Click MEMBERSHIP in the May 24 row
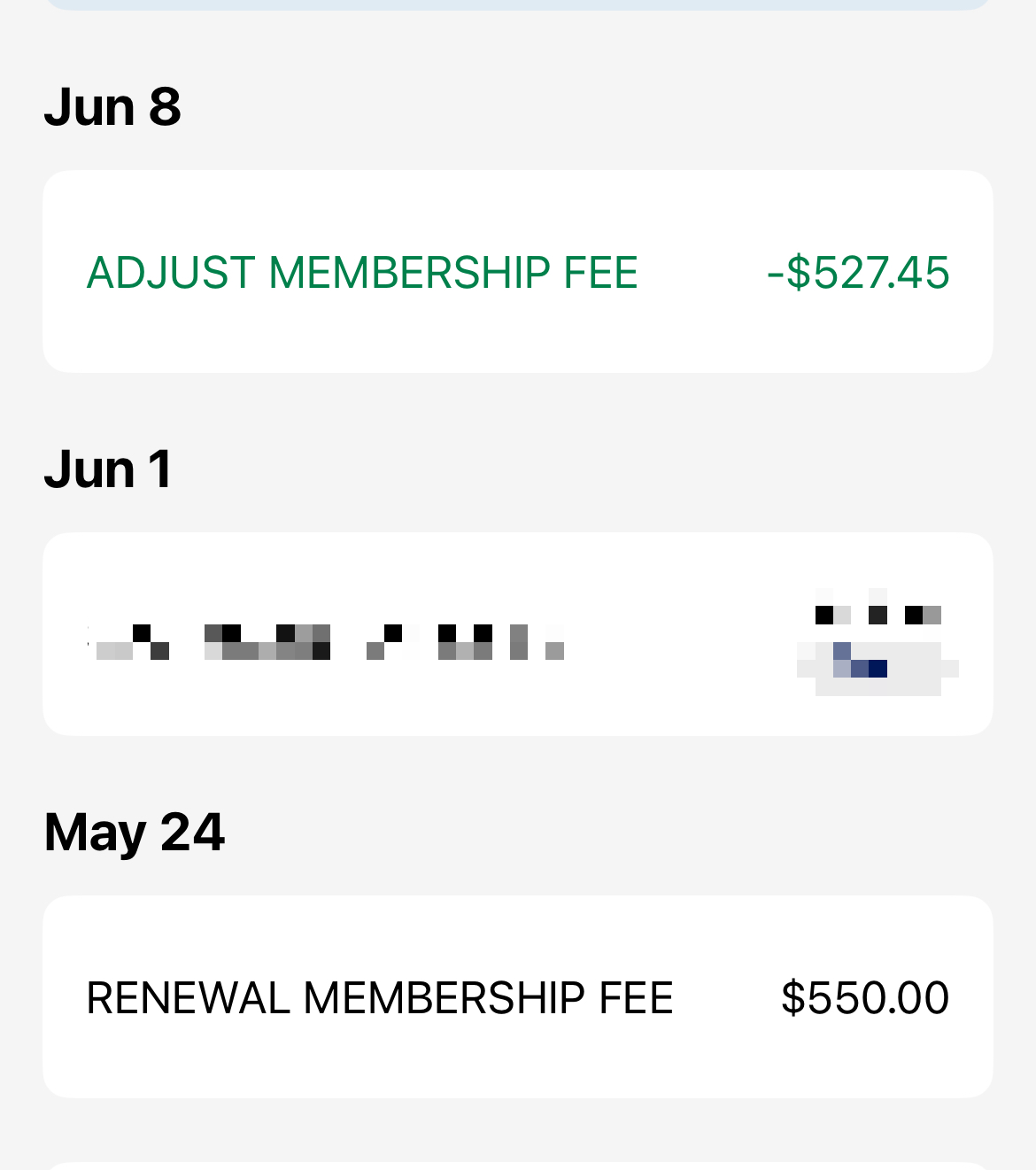 pyautogui.click(x=444, y=998)
